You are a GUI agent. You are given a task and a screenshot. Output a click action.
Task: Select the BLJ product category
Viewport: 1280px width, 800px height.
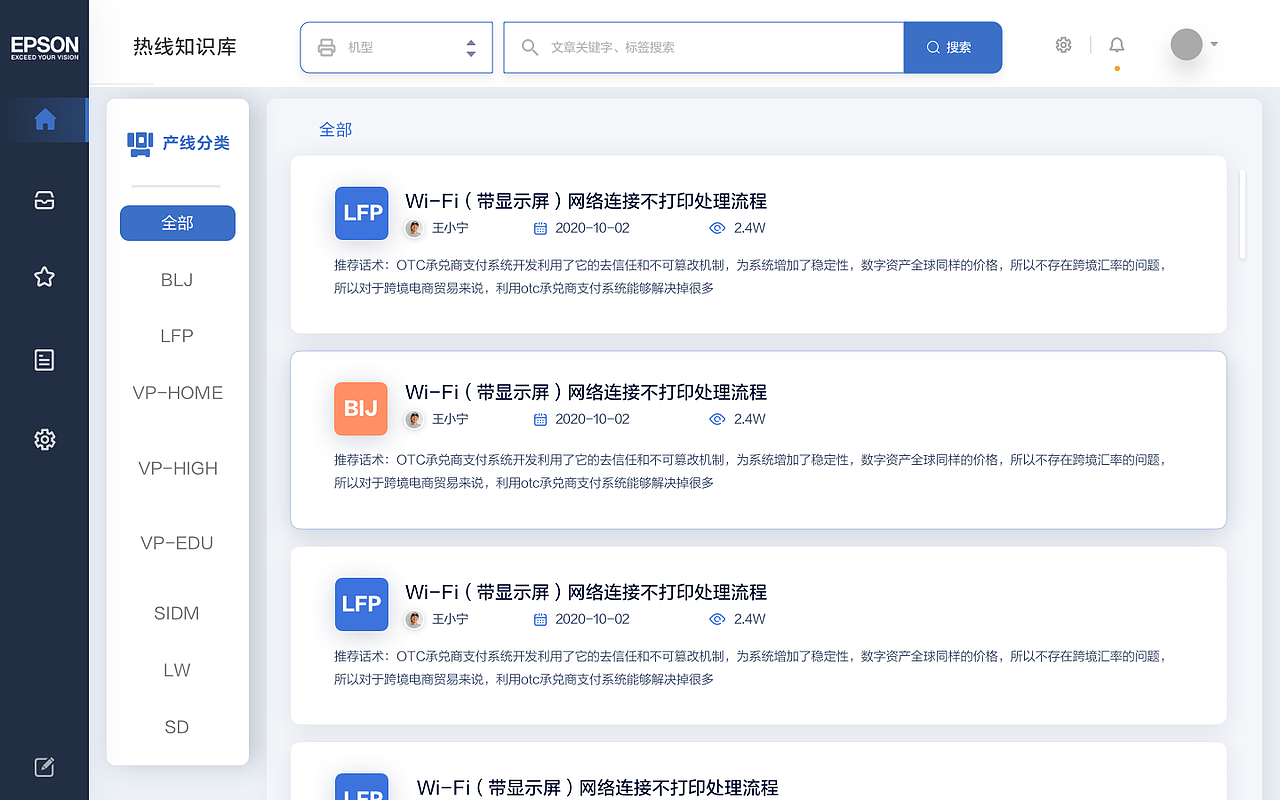177,280
